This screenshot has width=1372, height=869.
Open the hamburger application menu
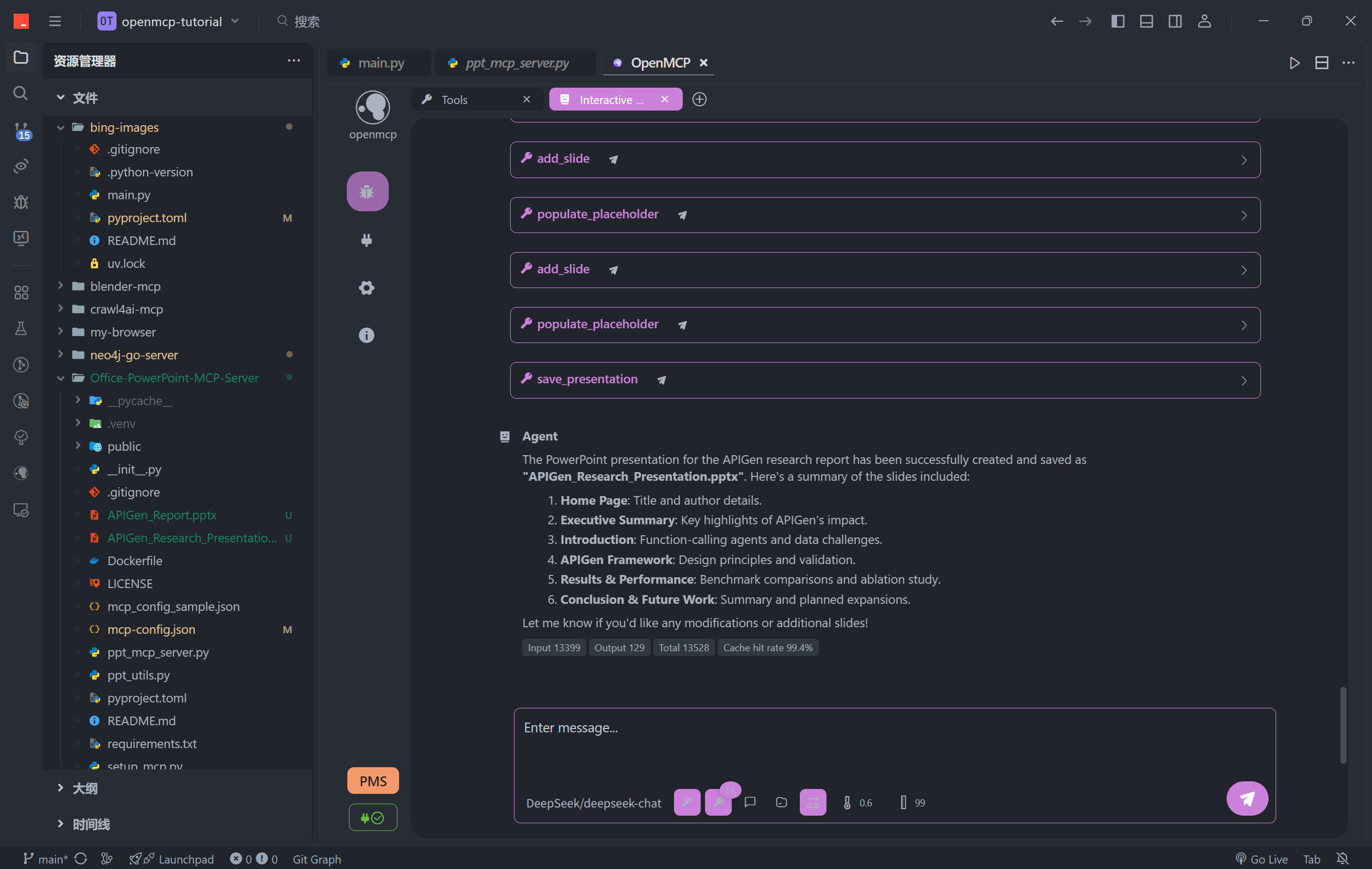pyautogui.click(x=56, y=21)
